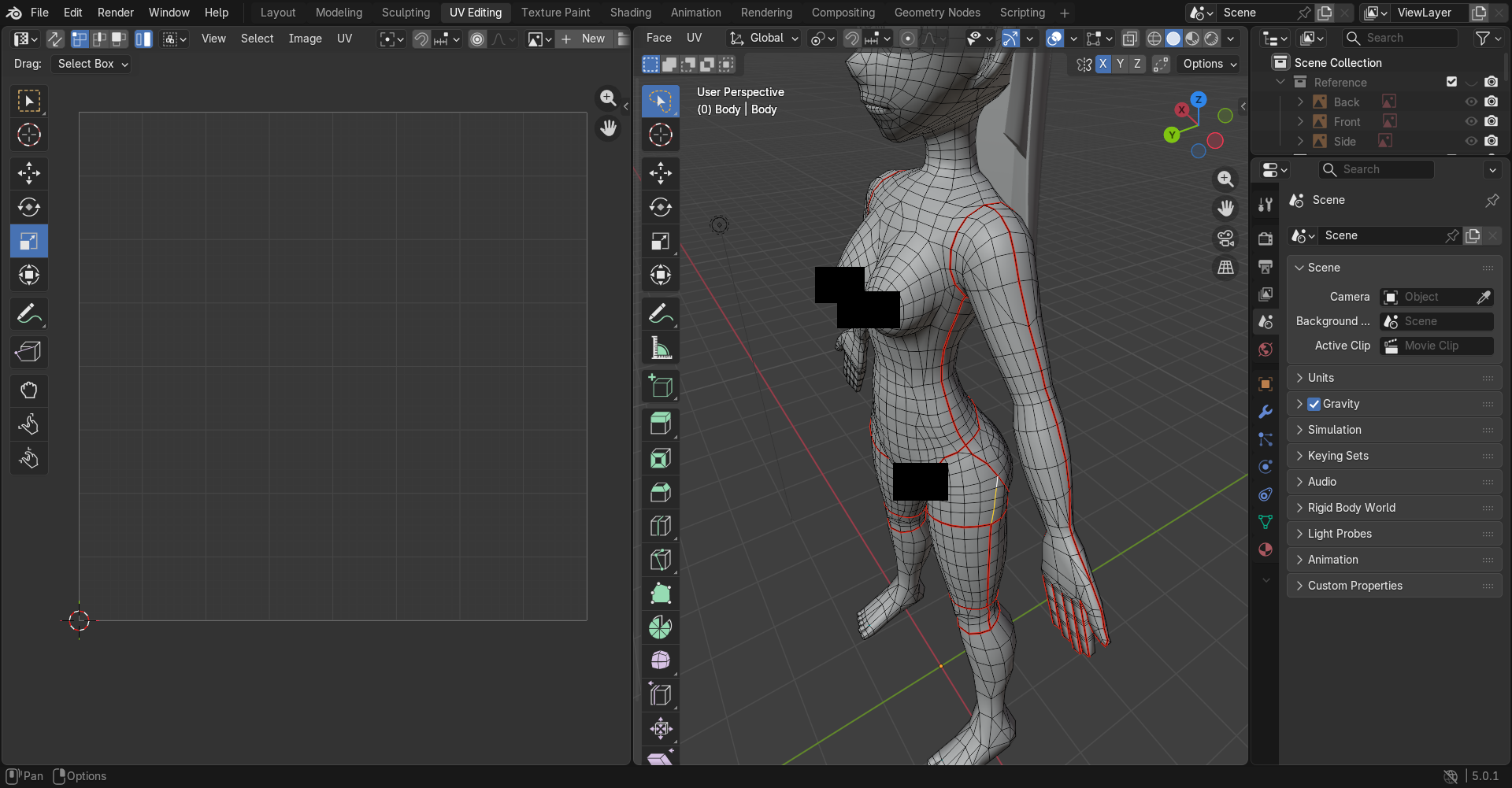The image size is (1512, 788).
Task: Enable the X axis mirror toggle
Action: click(1102, 64)
